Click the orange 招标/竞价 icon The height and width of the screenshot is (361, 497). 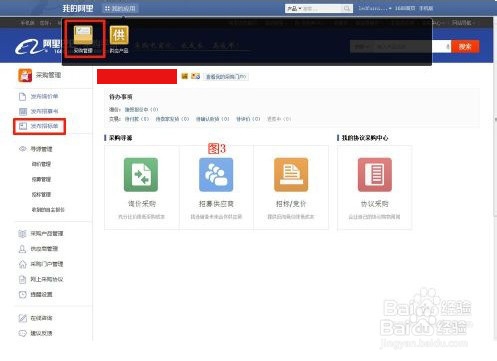[x=291, y=175]
